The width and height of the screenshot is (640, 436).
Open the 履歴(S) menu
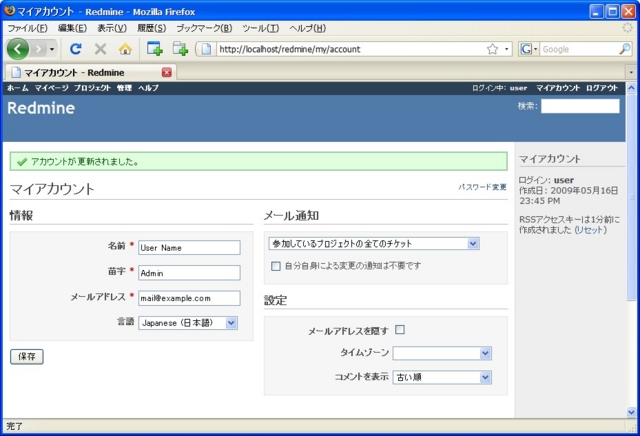151,28
